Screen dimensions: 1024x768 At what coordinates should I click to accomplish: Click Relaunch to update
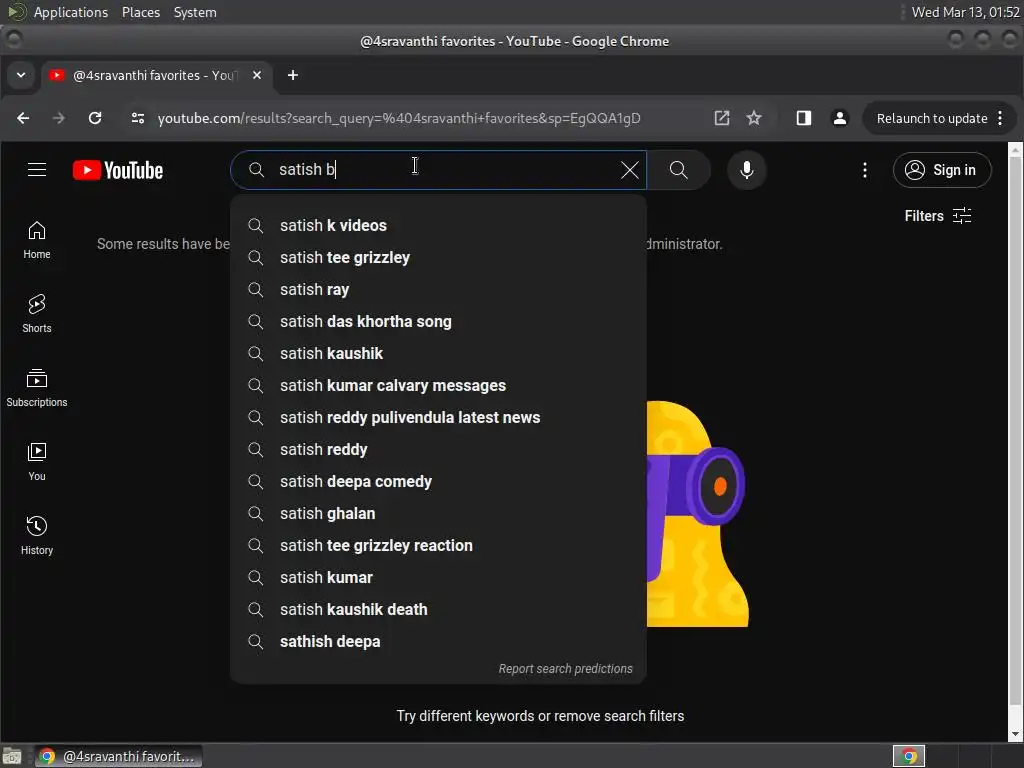(x=931, y=118)
